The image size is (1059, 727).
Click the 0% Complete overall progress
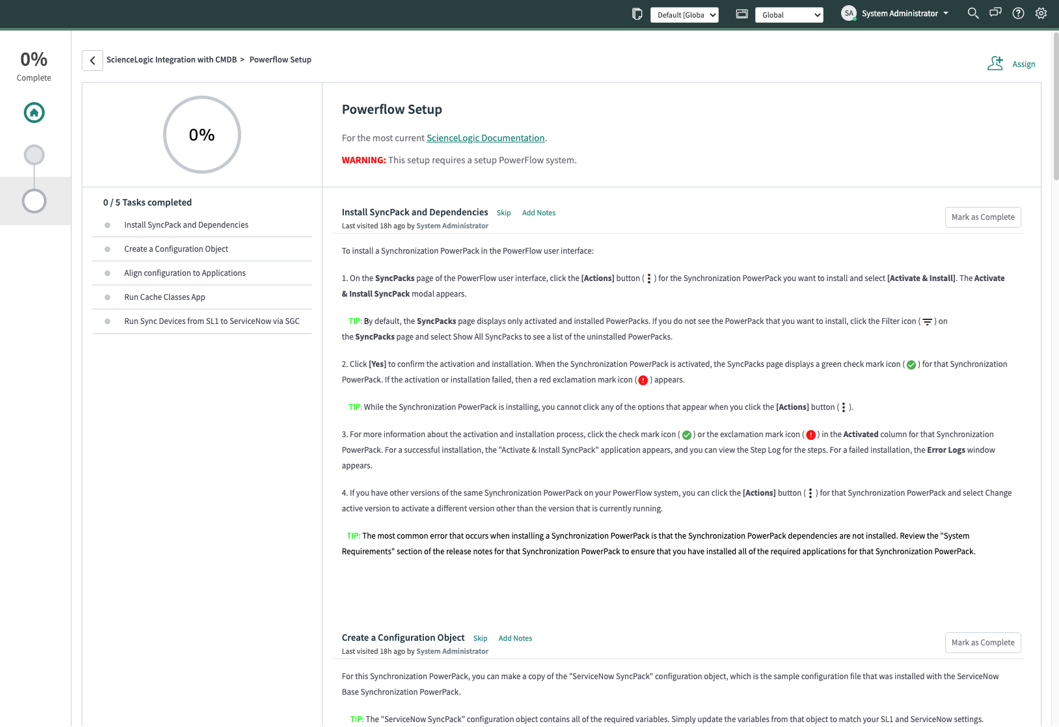[34, 66]
